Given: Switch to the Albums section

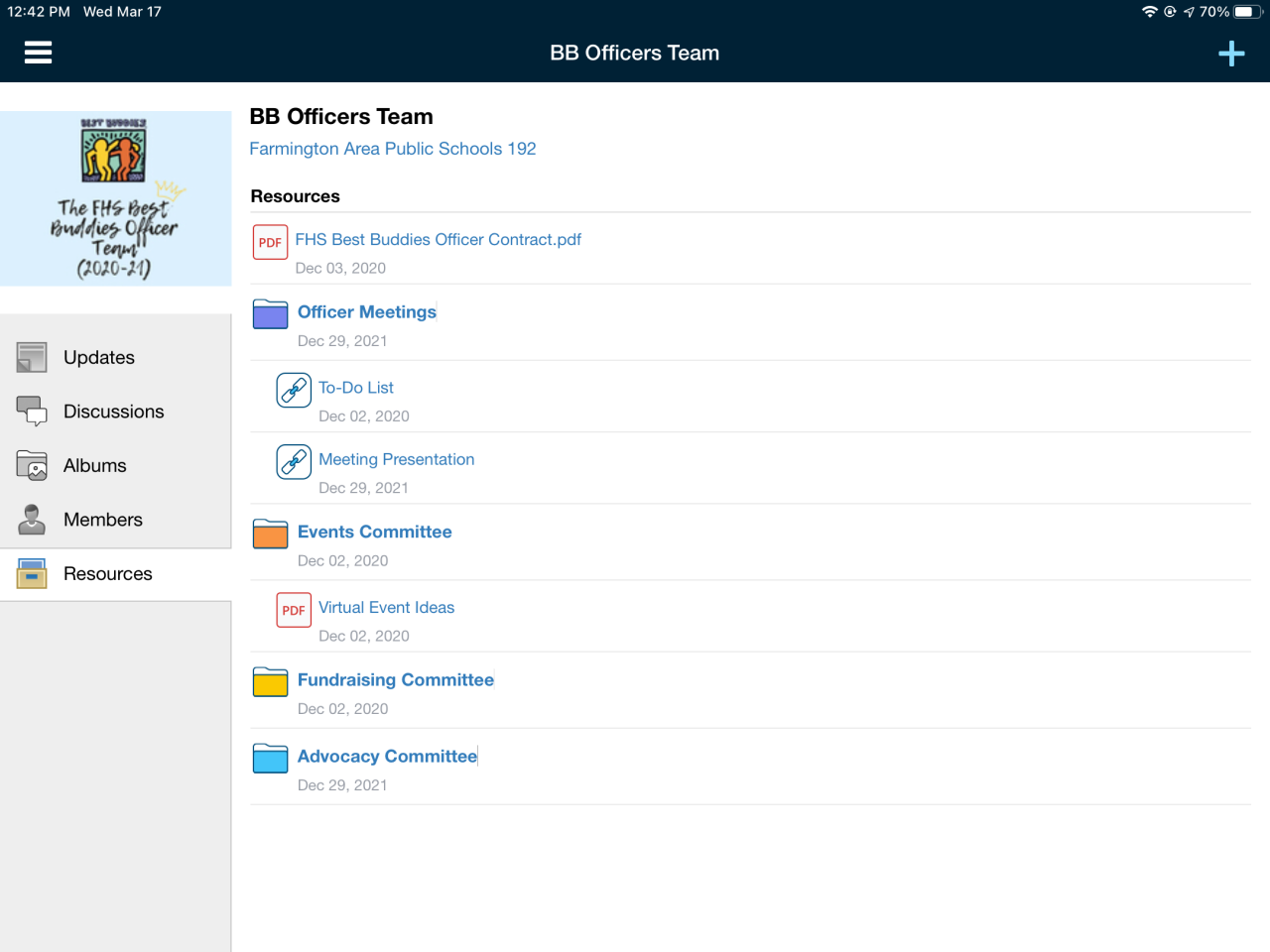Looking at the screenshot, I should (94, 466).
